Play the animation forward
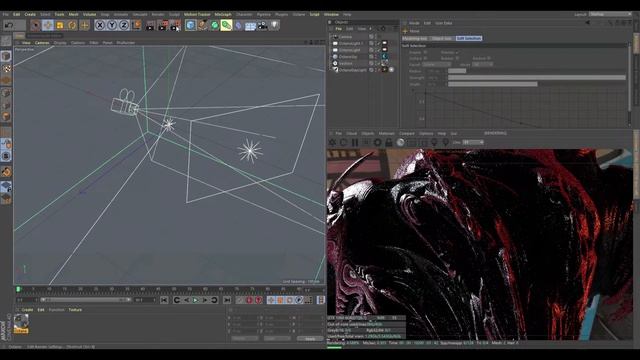This screenshot has height=360, width=640. pos(196,300)
